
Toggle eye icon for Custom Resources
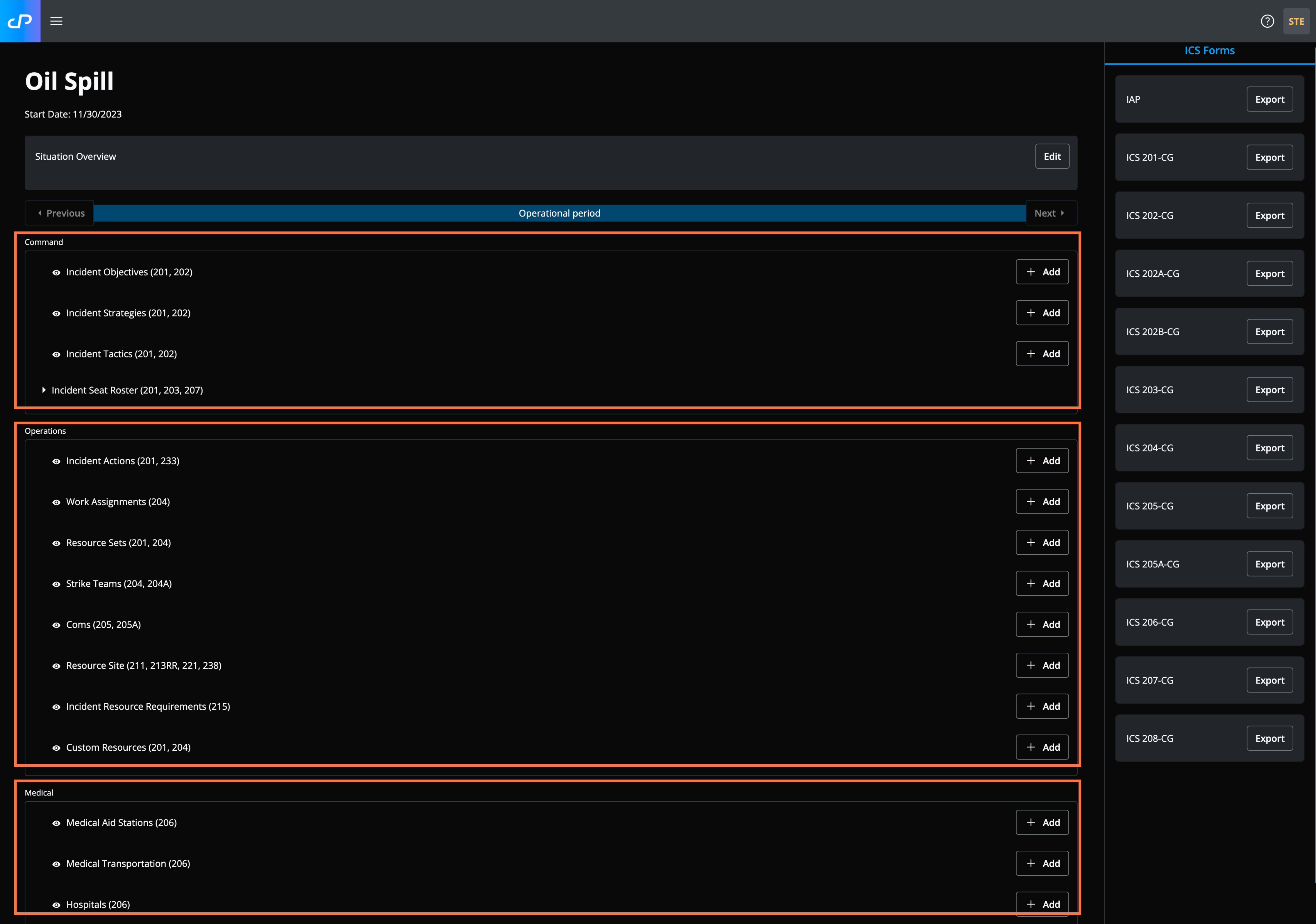click(56, 748)
